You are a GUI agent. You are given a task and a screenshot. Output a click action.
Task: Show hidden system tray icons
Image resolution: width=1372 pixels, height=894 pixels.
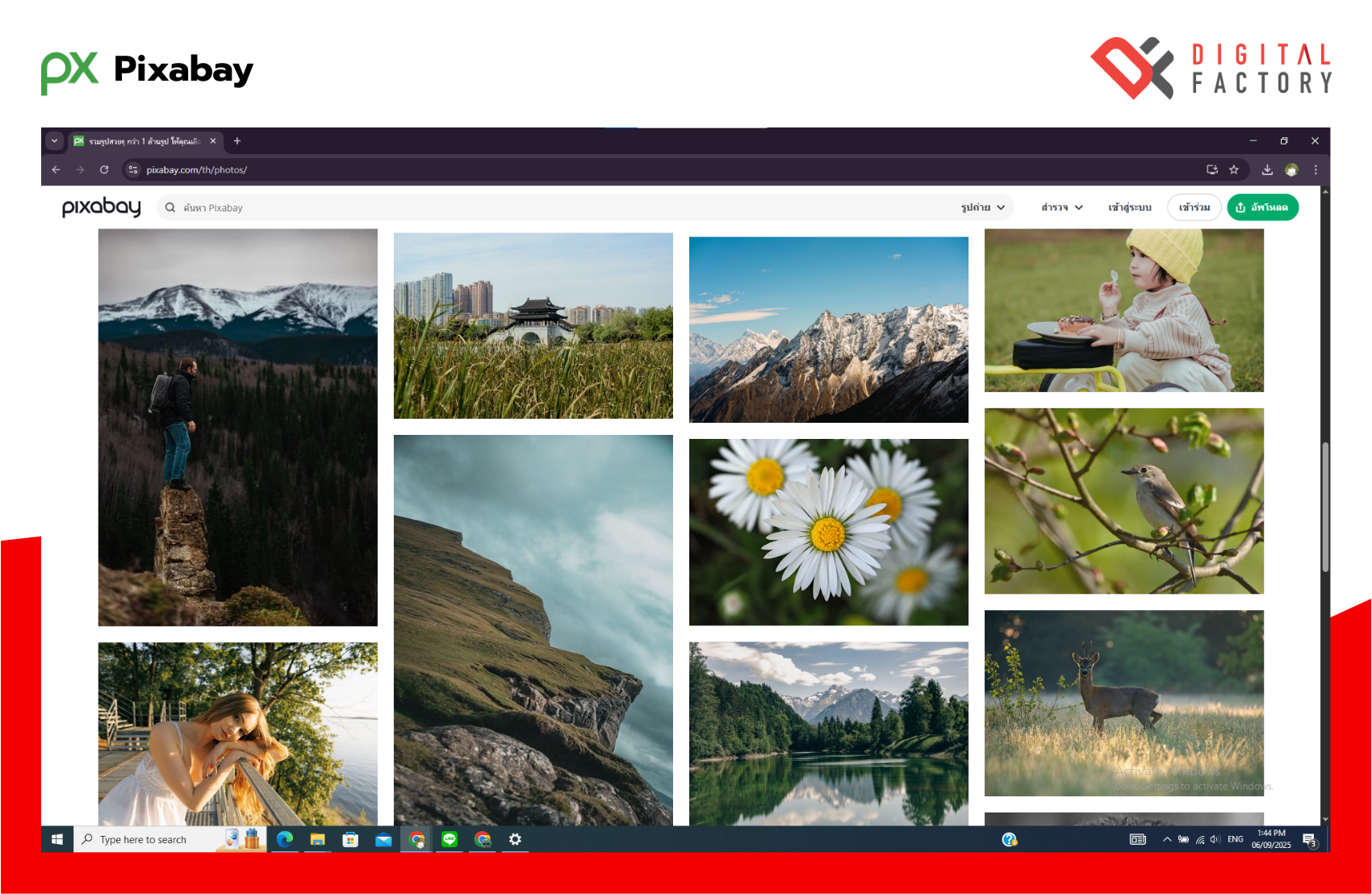coord(1167,839)
